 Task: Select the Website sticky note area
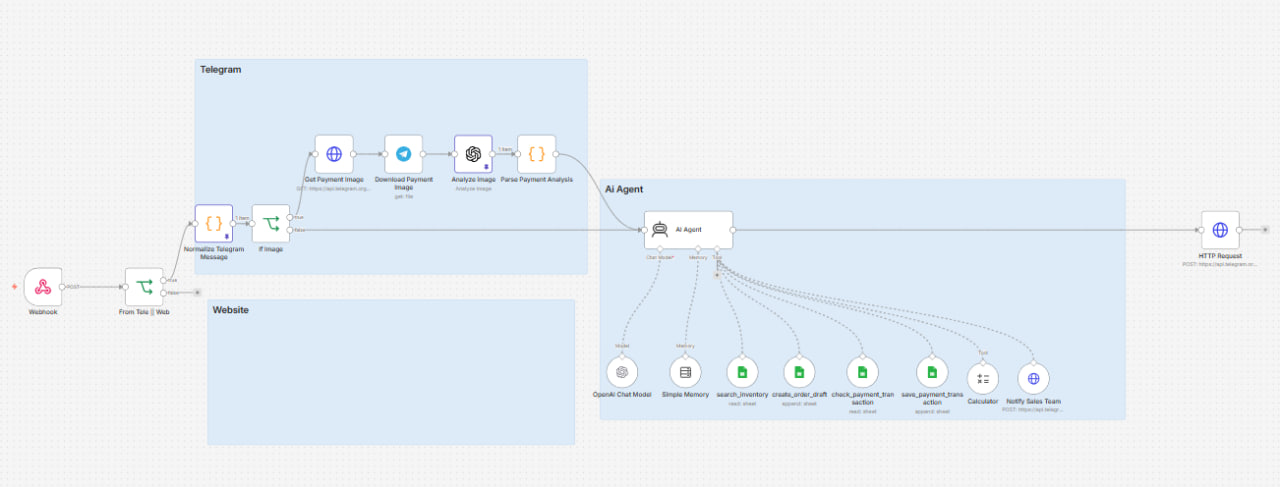click(x=391, y=372)
